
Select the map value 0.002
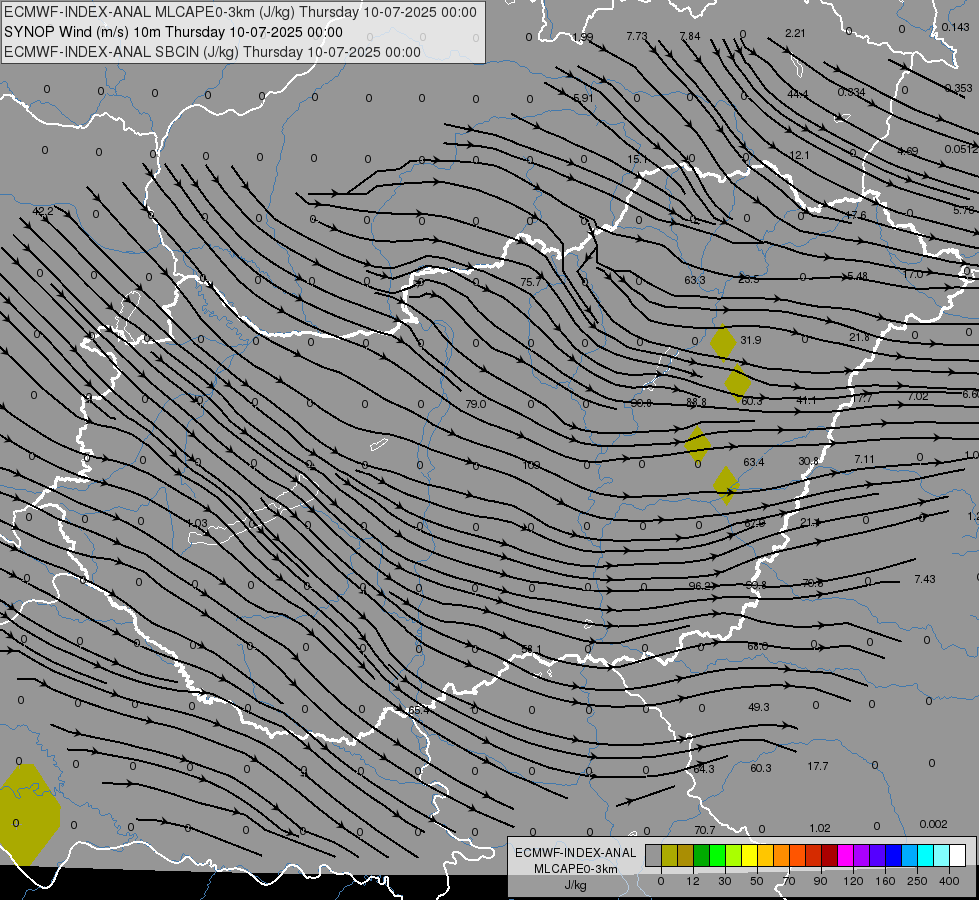coord(933,824)
